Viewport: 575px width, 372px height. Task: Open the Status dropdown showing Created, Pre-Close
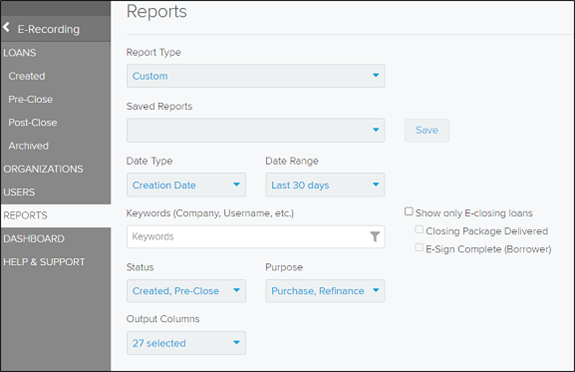click(x=186, y=291)
